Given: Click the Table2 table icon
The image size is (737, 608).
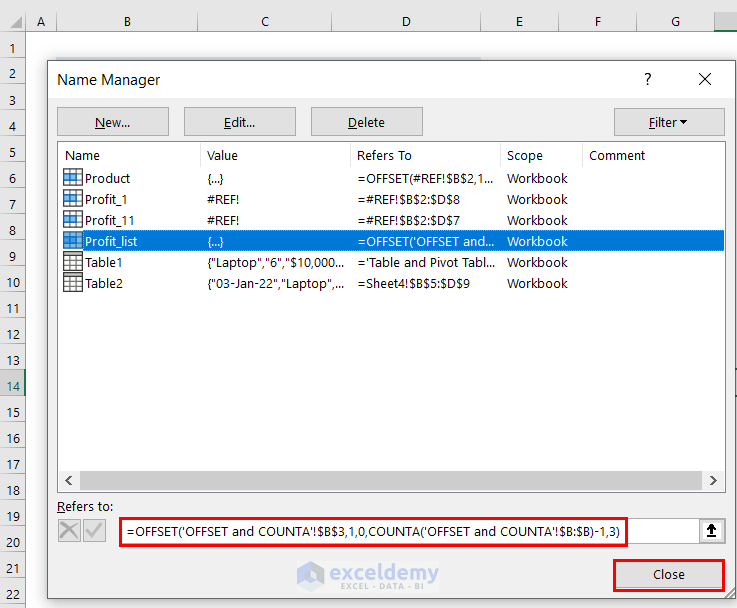Looking at the screenshot, I should [72, 282].
